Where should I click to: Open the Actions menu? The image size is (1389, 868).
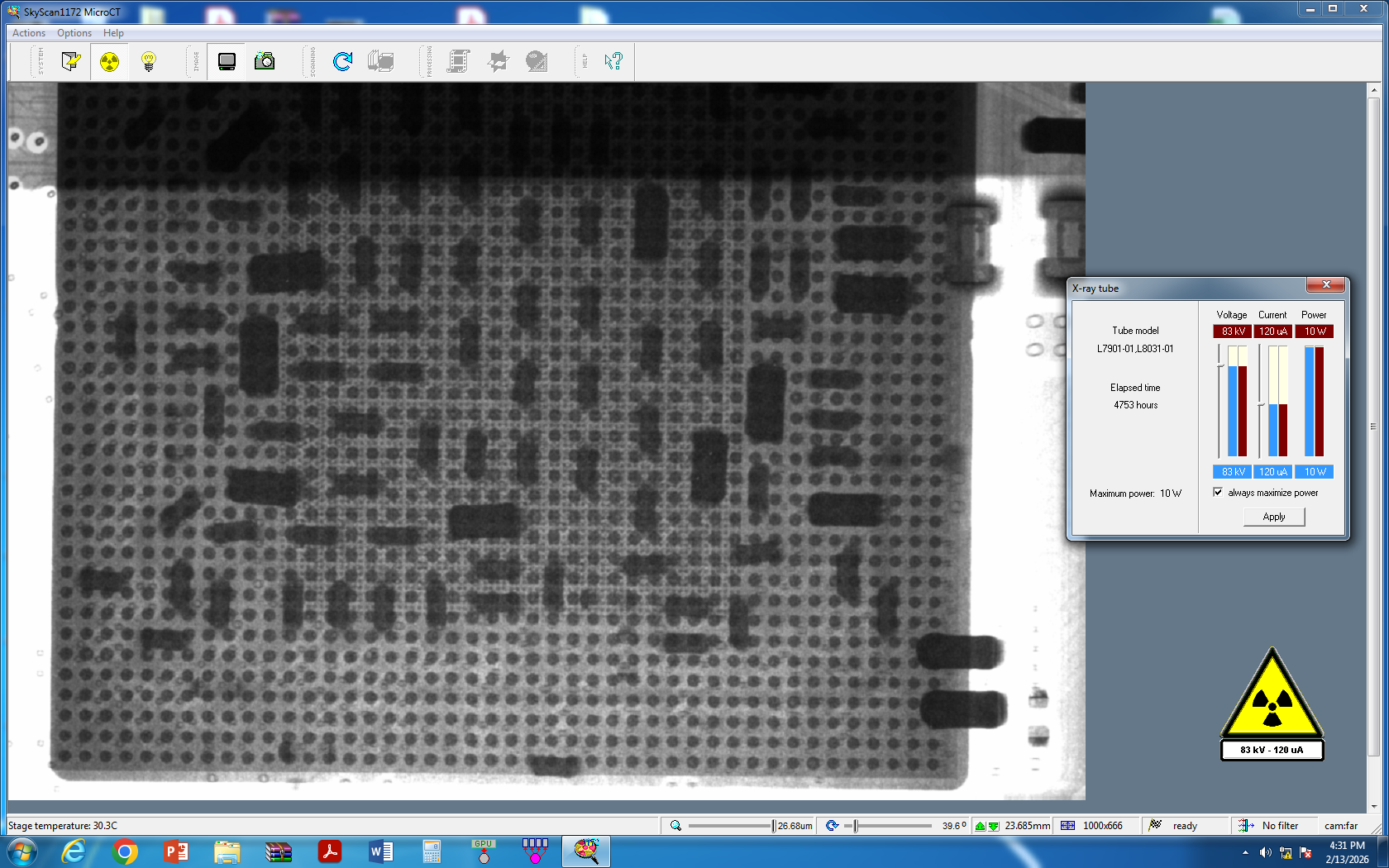29,33
